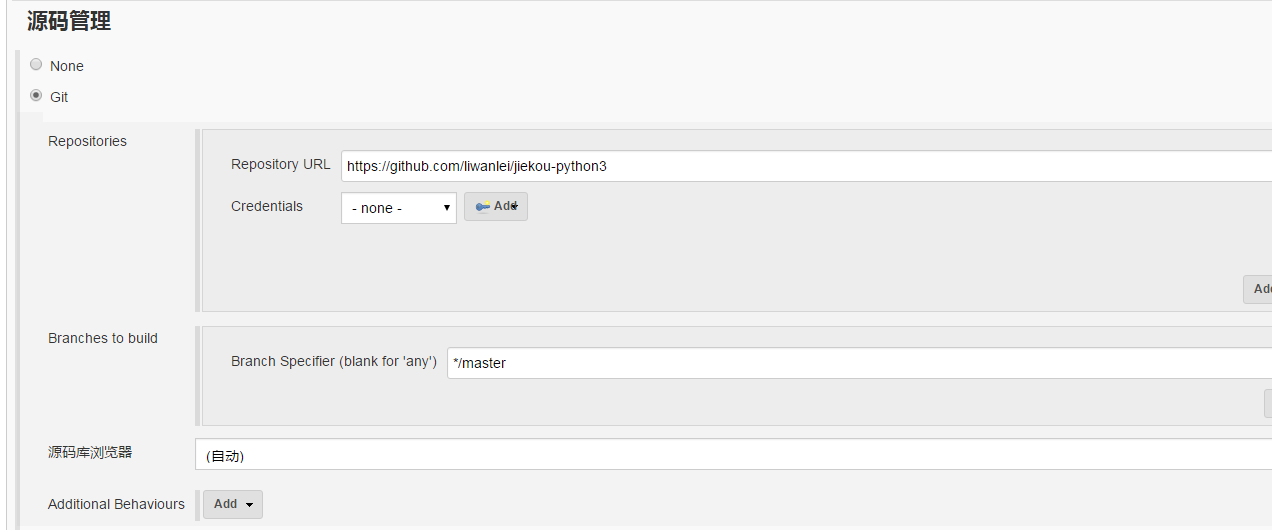1272x530 pixels.
Task: Click the gray handle bar beside Branches block
Action: 198,376
